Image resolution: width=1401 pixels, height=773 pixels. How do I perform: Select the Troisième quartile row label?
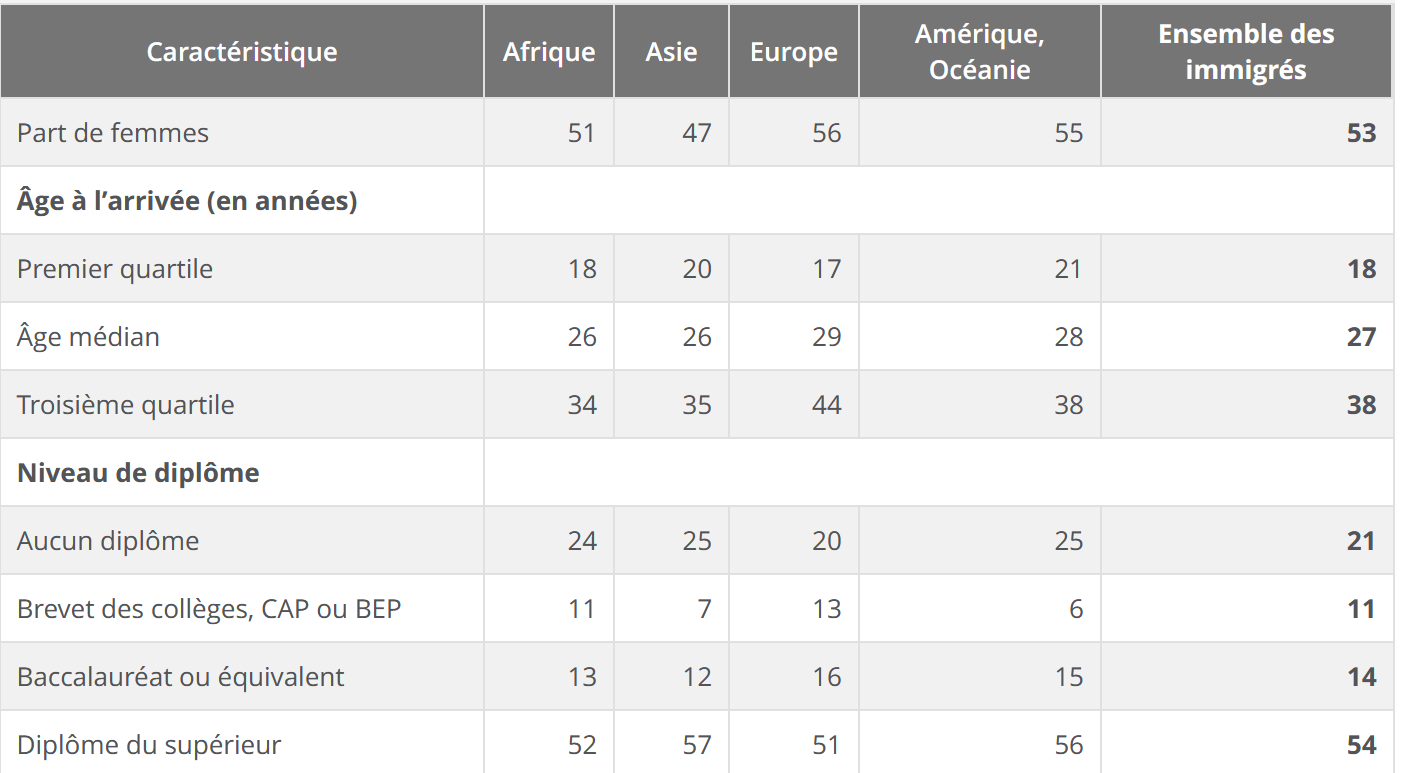point(126,405)
